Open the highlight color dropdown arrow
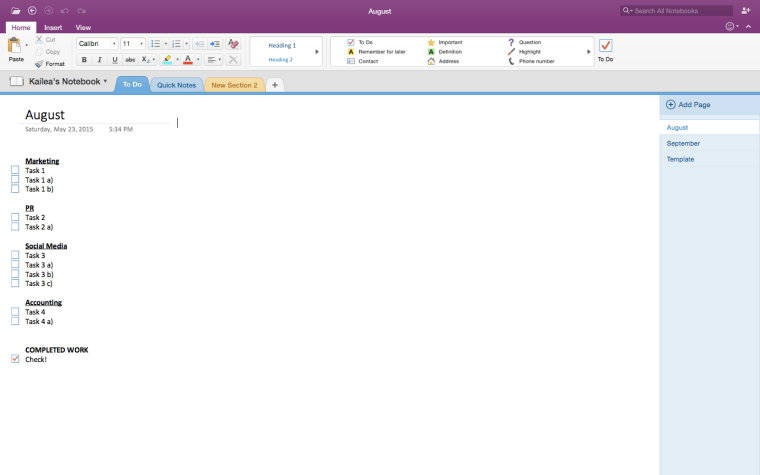760x475 pixels. pyautogui.click(x=177, y=60)
